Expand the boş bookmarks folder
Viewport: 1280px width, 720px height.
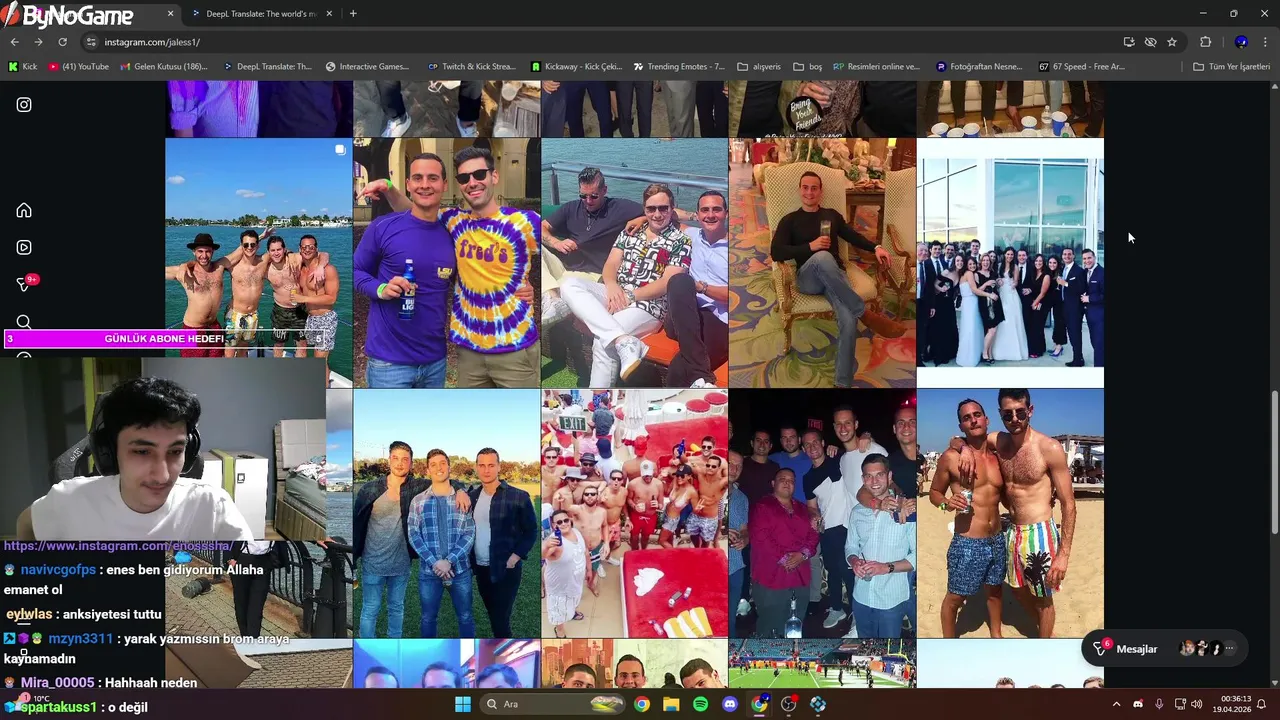click(x=807, y=67)
